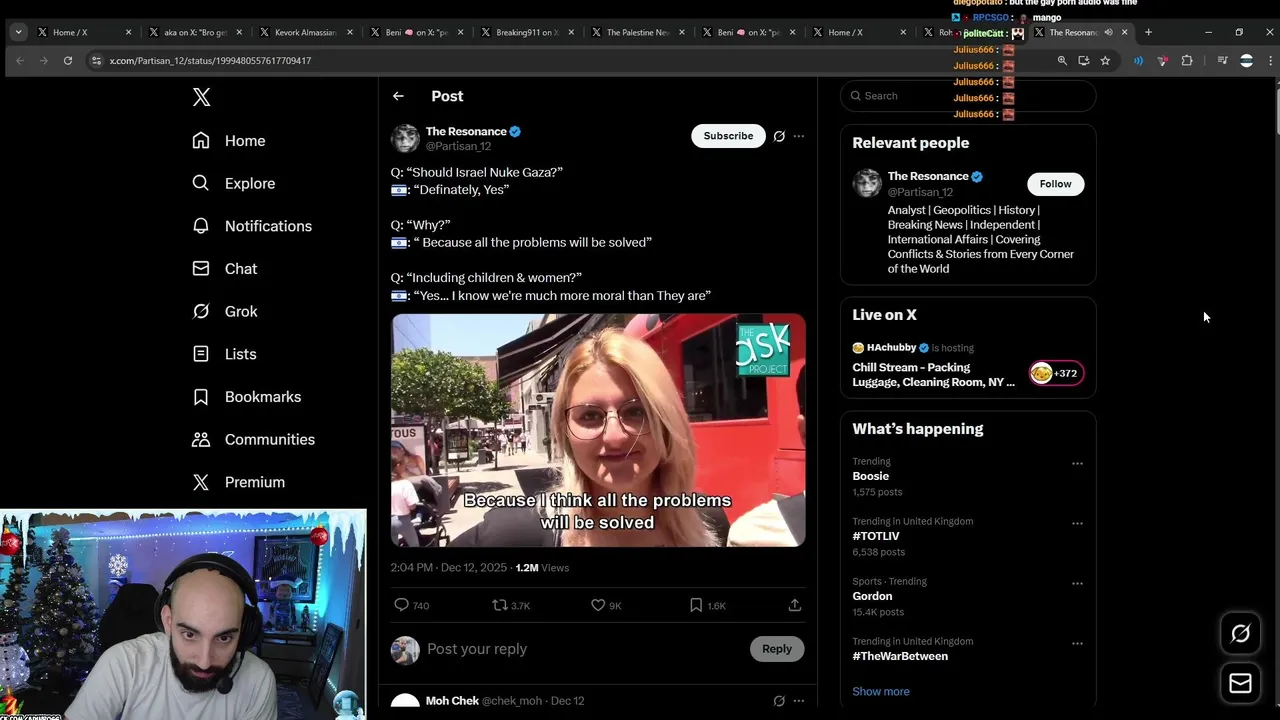Open Moh Chek's reply more options

click(798, 701)
